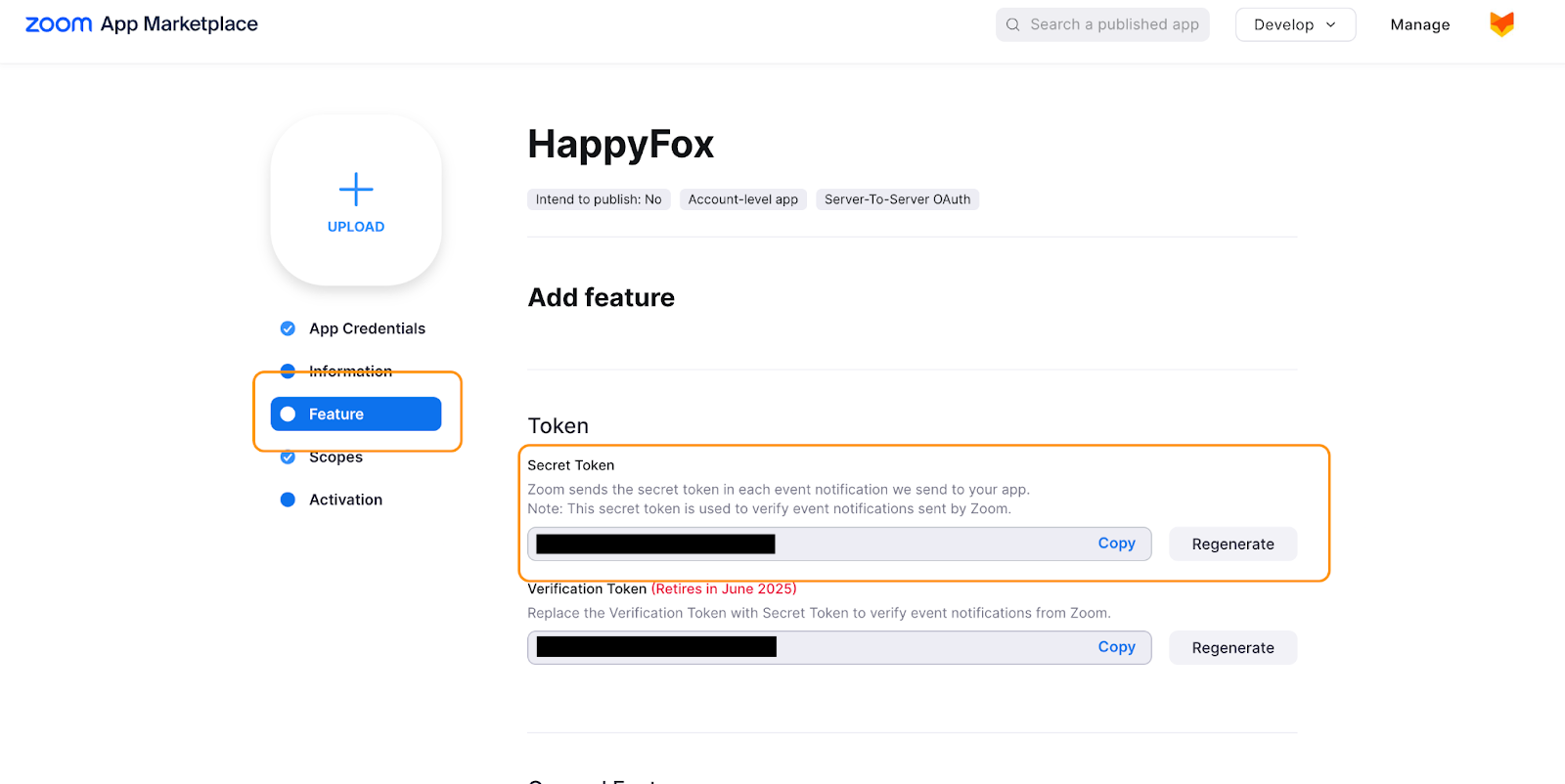Viewport: 1565px width, 784px height.
Task: Click the Develop chevron arrow
Action: tap(1331, 24)
